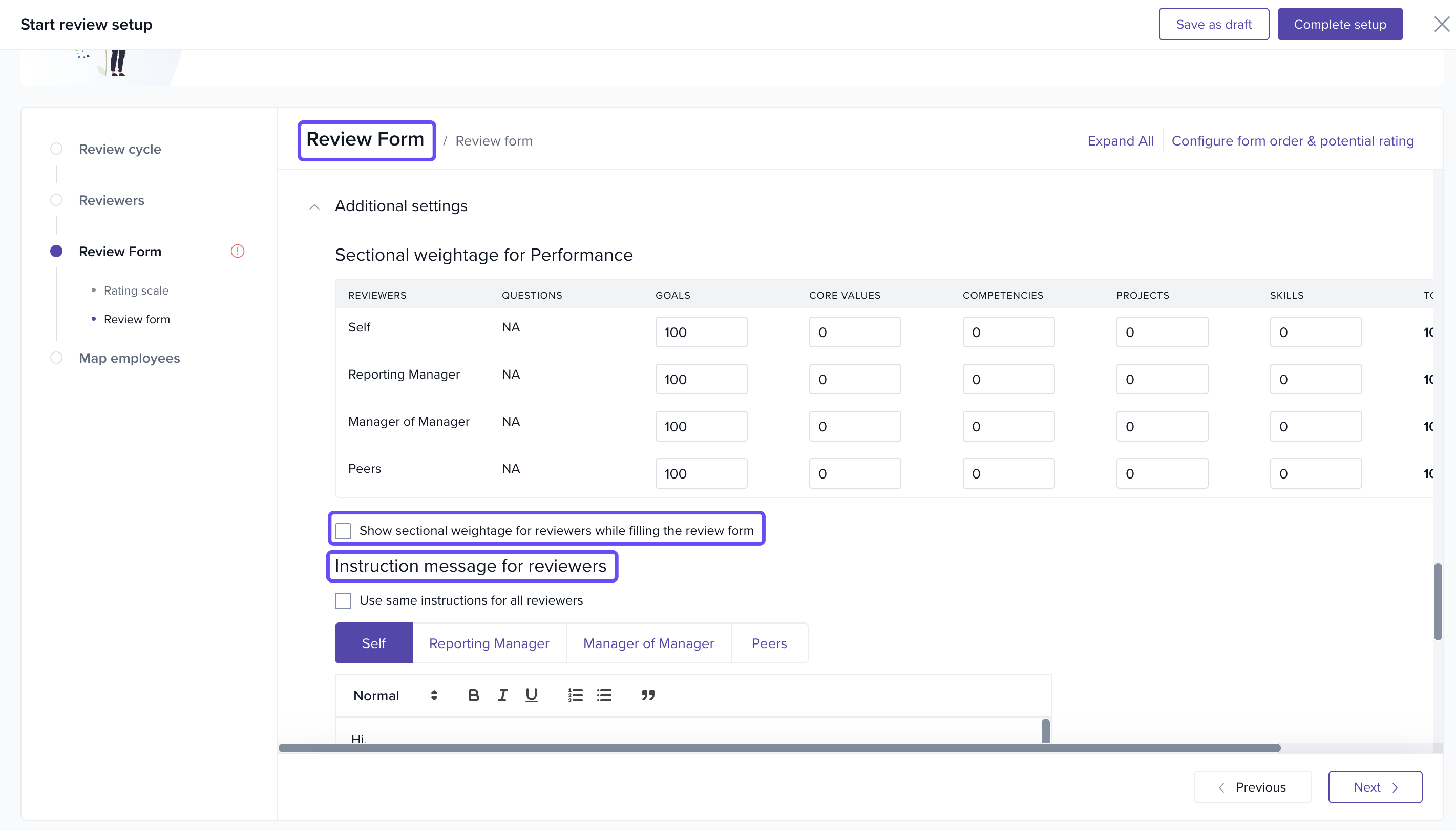Click Expand All sections link
Viewport: 1456px width, 831px height.
[x=1120, y=141]
